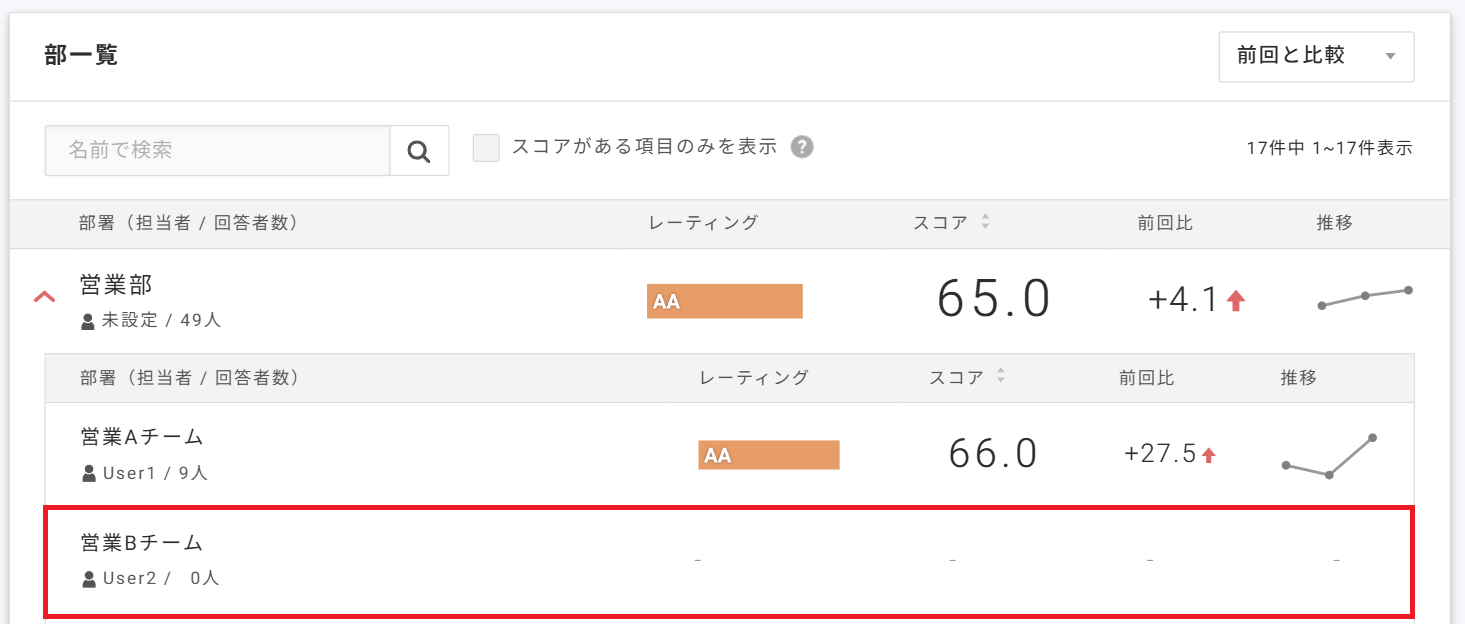Open the 前回と比較 dropdown
The height and width of the screenshot is (624, 1465).
pyautogui.click(x=1315, y=56)
